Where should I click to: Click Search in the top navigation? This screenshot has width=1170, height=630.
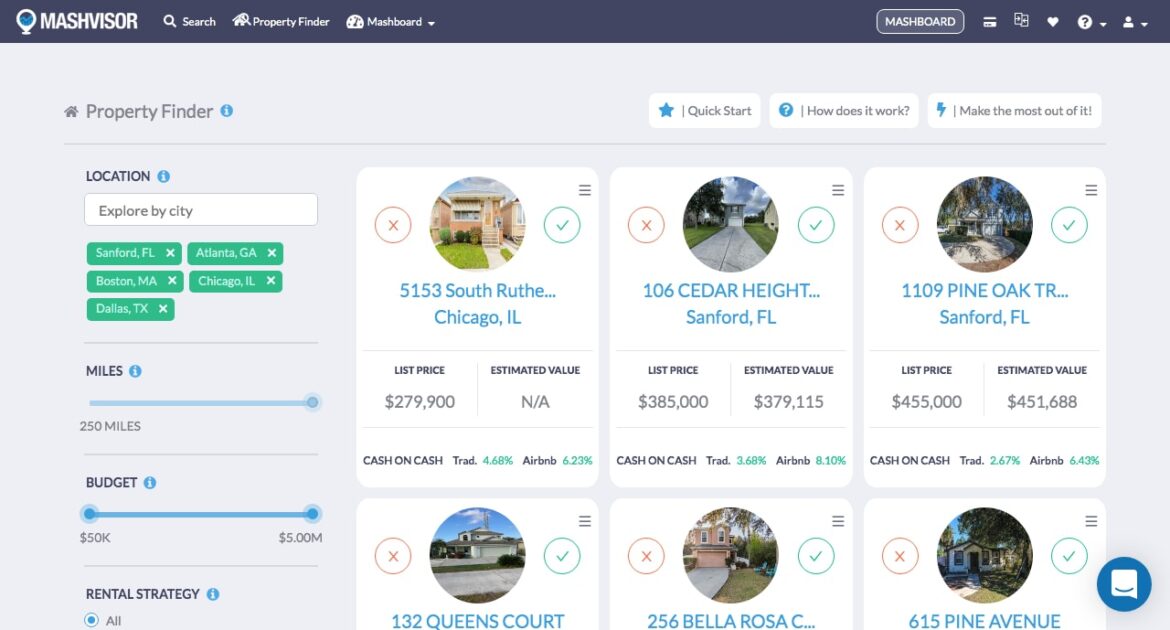188,21
